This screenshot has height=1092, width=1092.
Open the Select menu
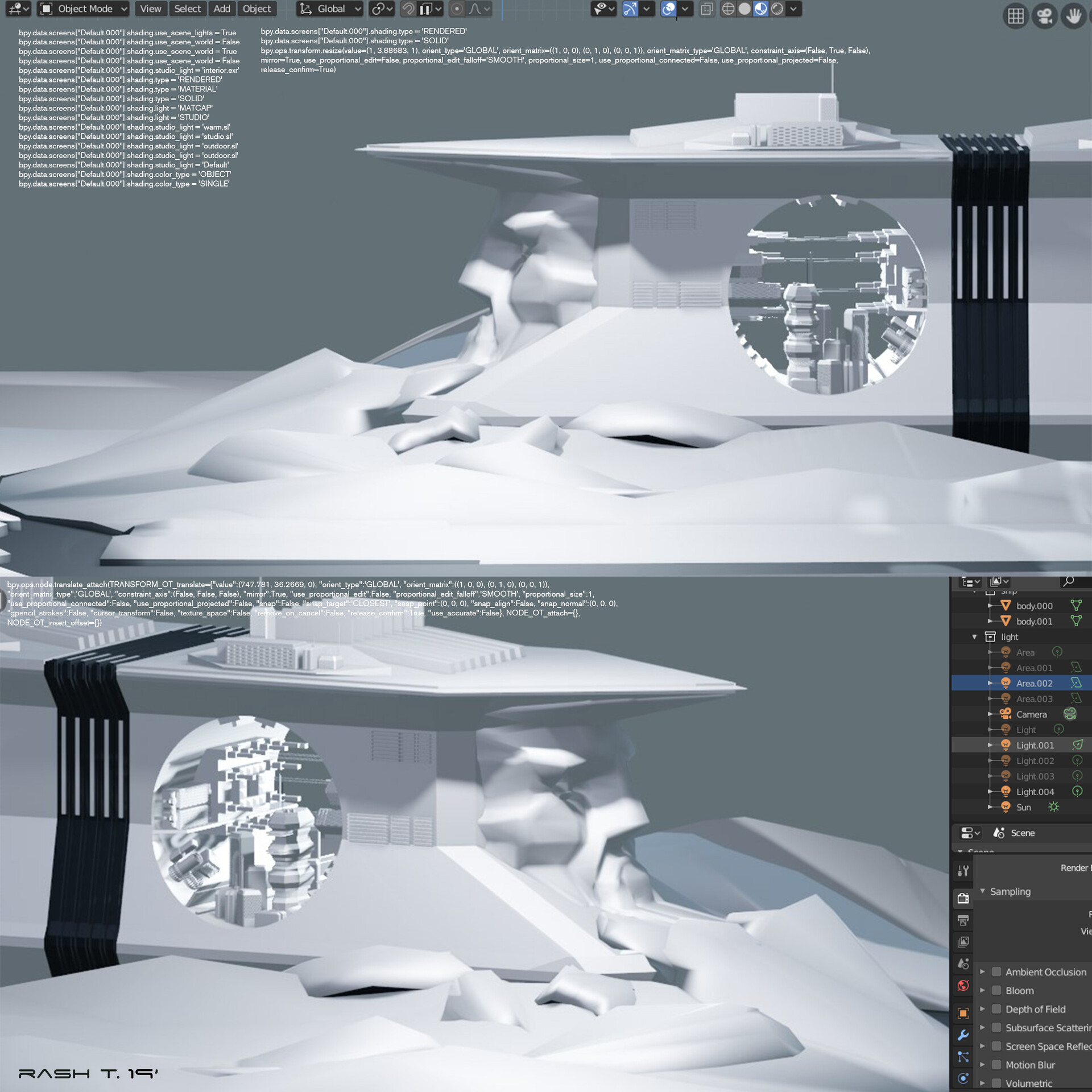188,9
